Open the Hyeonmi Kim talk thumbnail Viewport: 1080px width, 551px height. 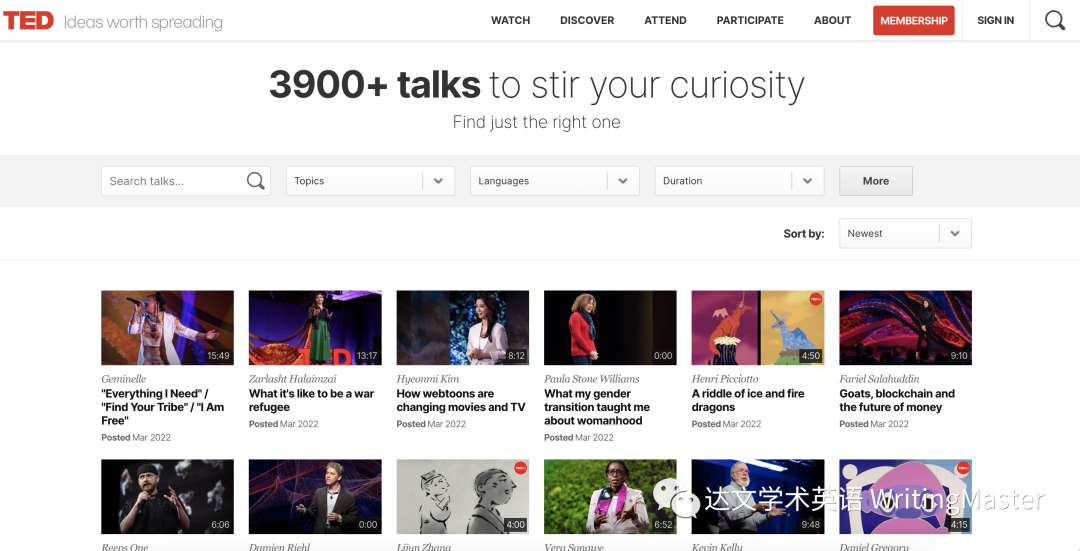[463, 328]
